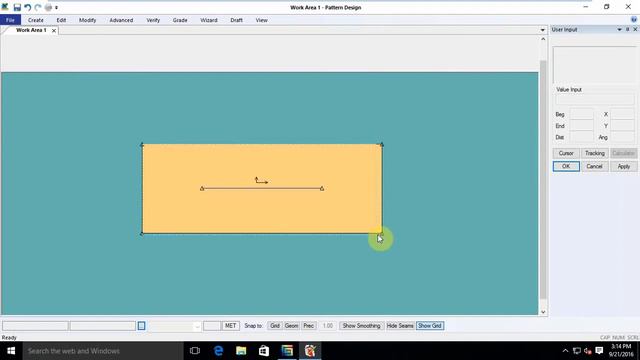Click the application logo icon in title bar
This screenshot has height=360, width=640.
(5, 7)
